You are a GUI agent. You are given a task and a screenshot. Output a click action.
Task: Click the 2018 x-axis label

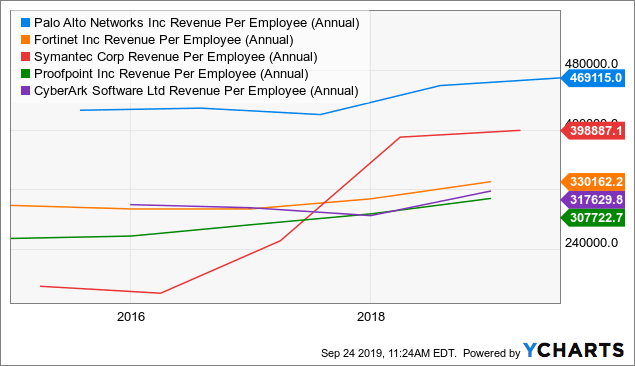click(x=371, y=317)
